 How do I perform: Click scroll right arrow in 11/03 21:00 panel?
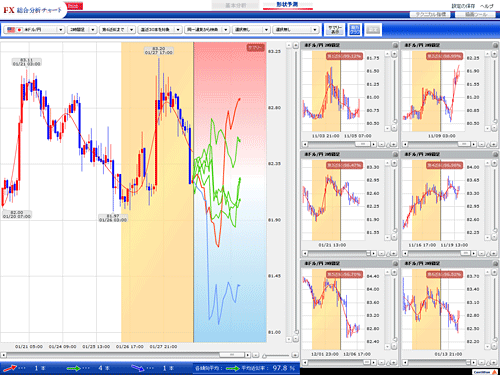point(374,144)
